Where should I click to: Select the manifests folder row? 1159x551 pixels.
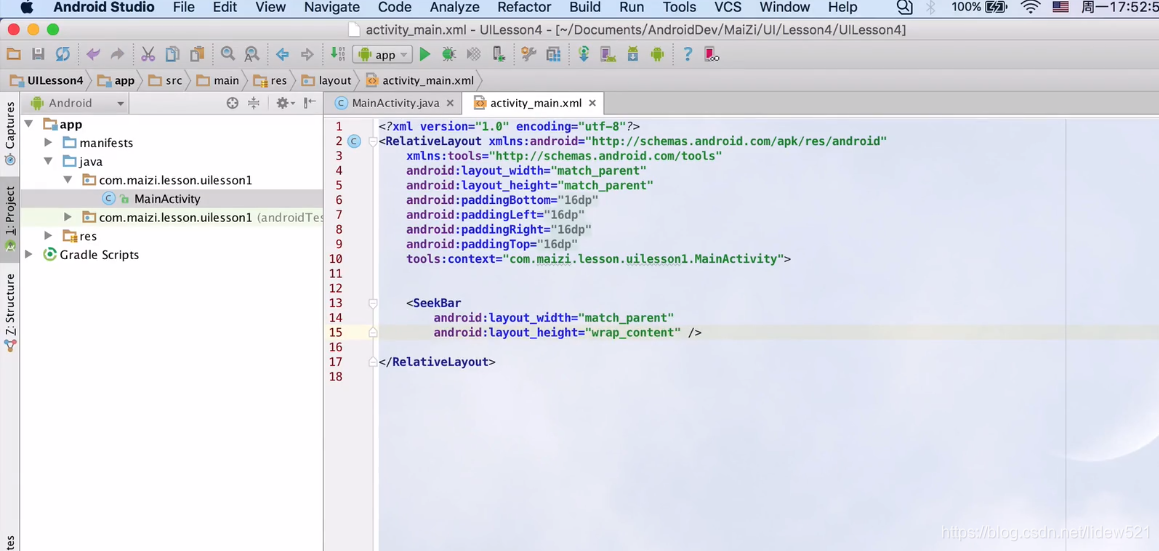coord(171,143)
